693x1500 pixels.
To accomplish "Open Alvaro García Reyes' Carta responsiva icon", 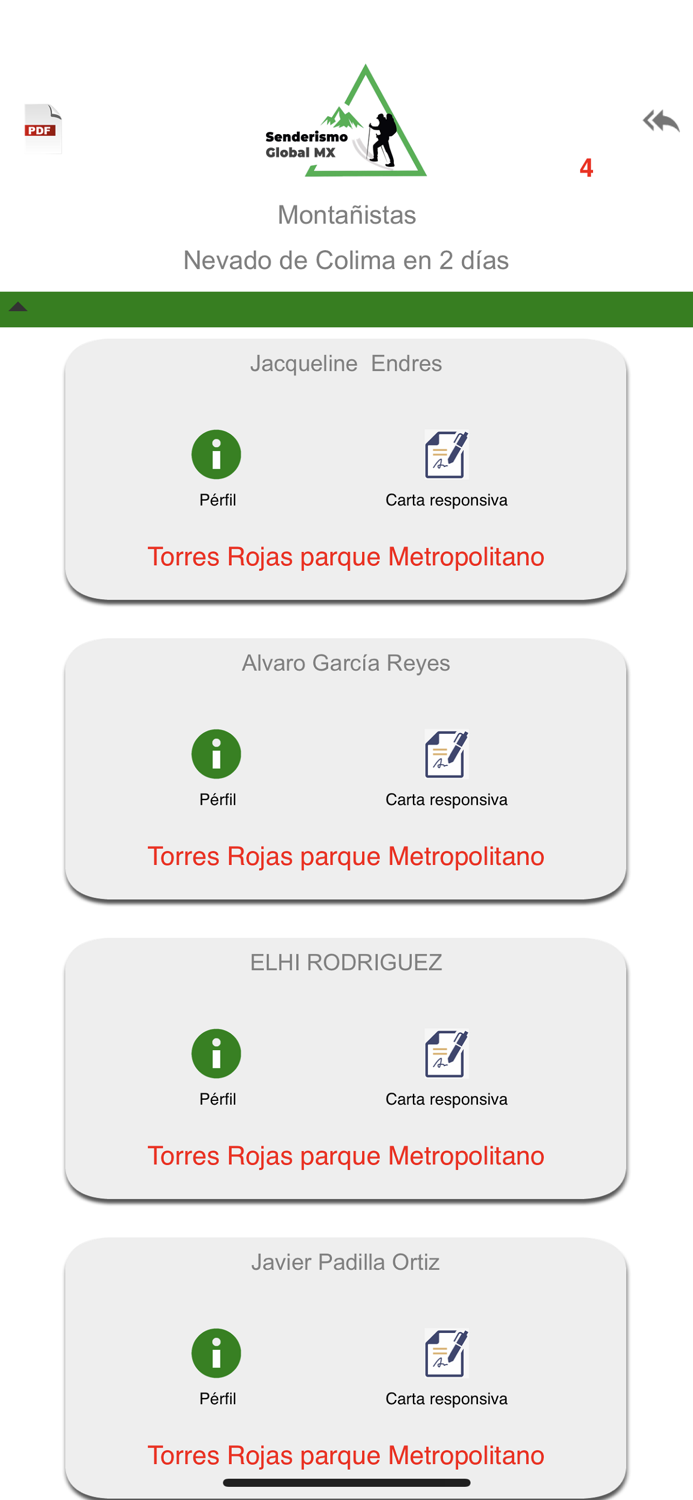I will tap(446, 753).
